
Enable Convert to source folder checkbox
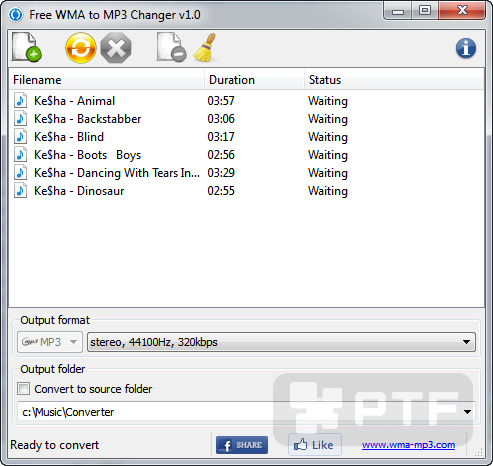23,389
